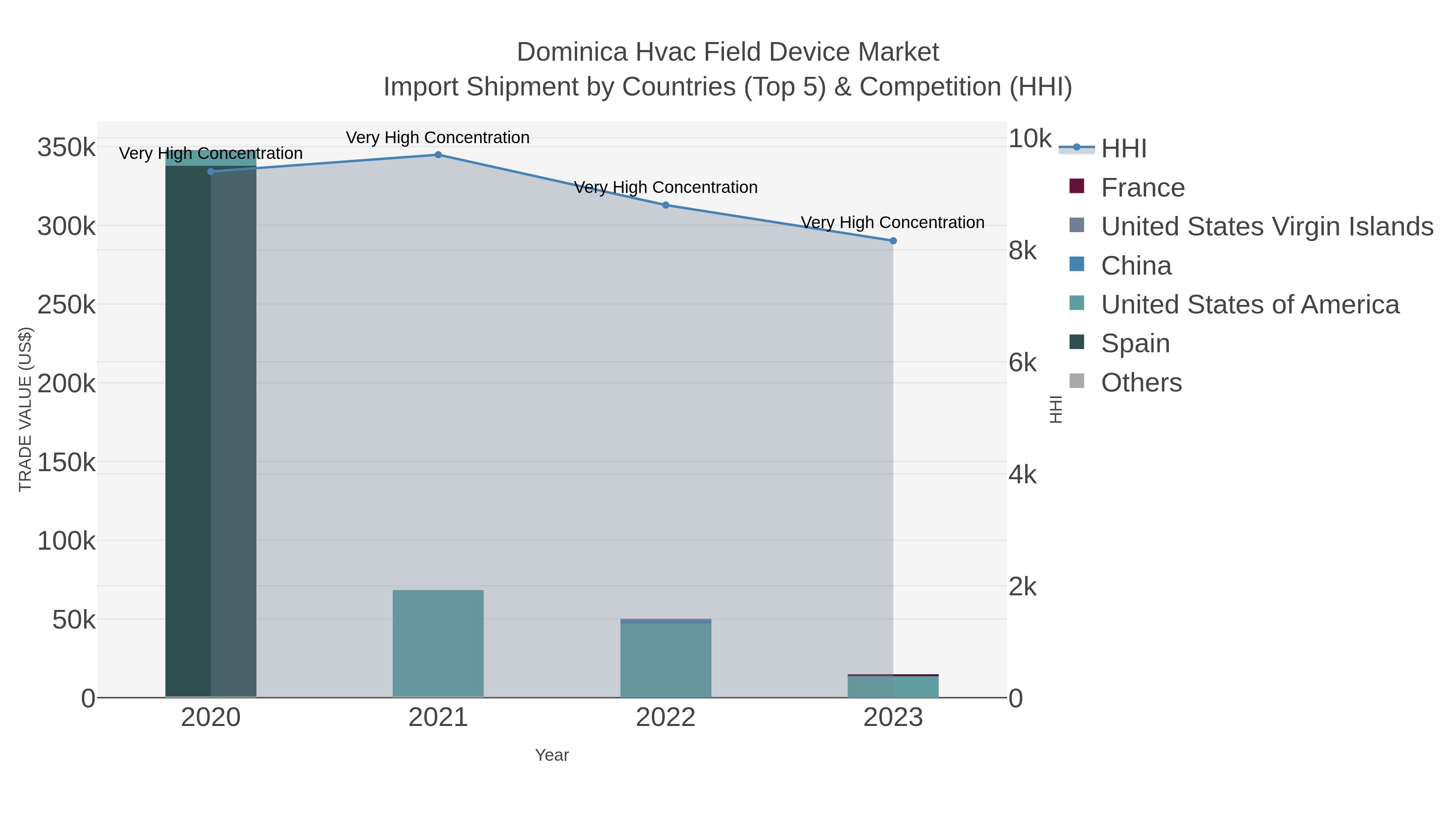Click the 2023 HHI line marker

(893, 241)
